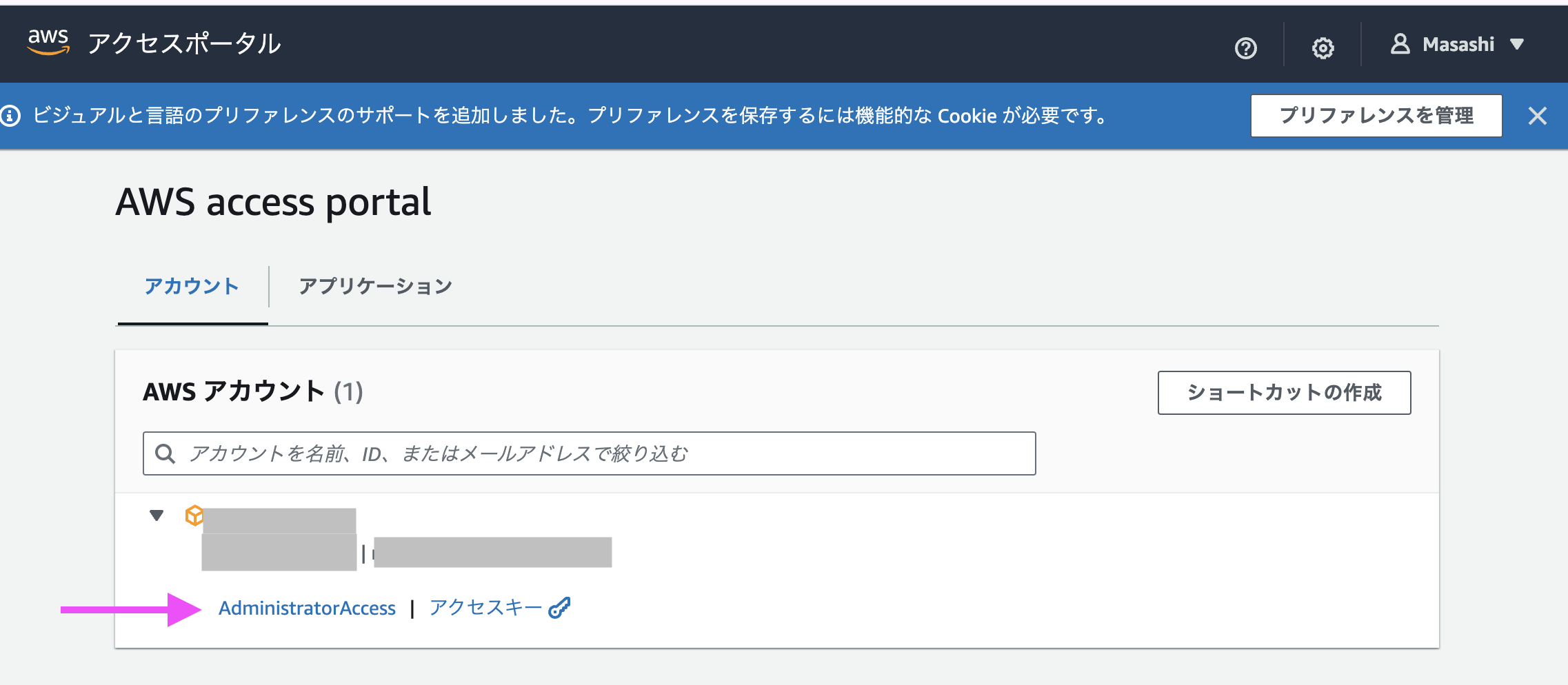Click the ショートカットの作成 button
This screenshot has height=685, width=1568.
[x=1284, y=393]
